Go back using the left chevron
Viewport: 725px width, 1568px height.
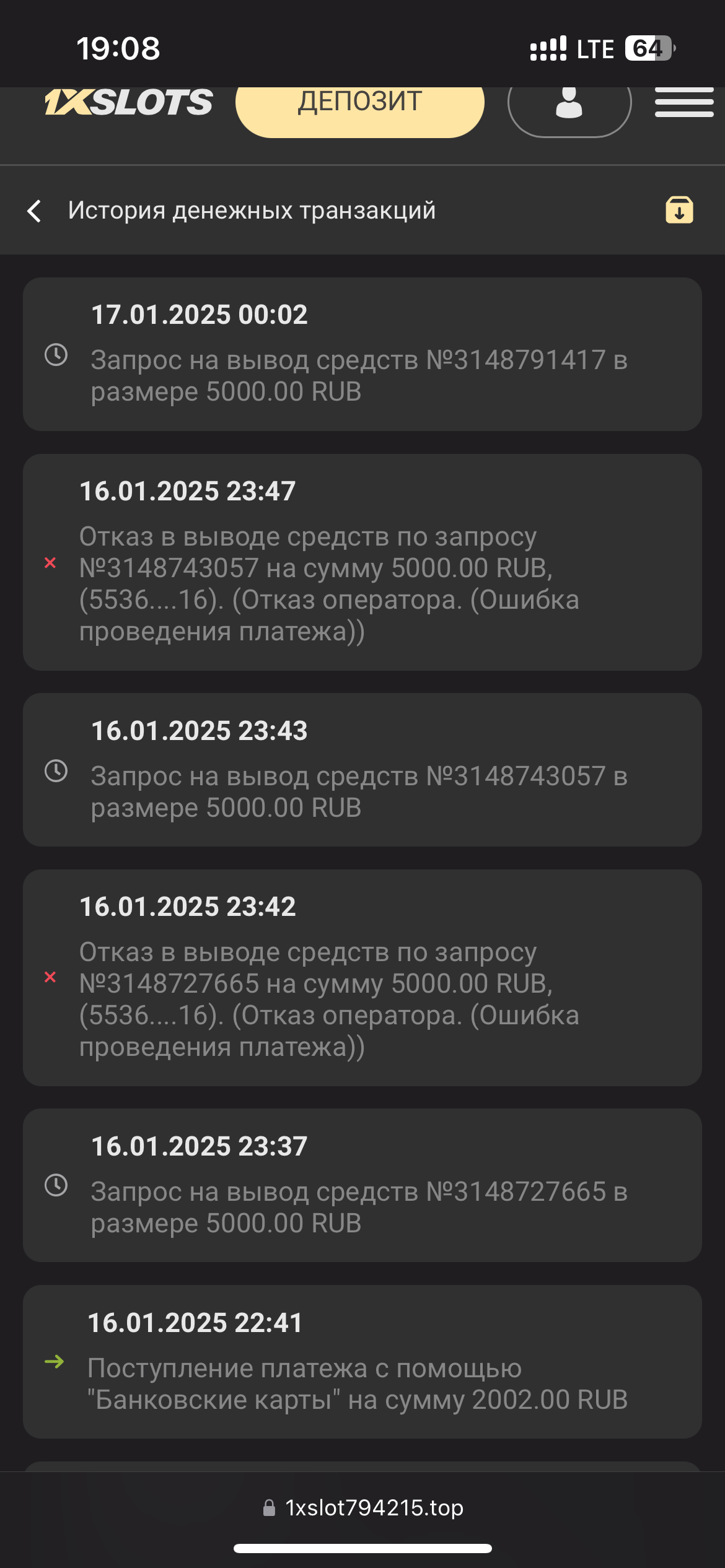[35, 211]
